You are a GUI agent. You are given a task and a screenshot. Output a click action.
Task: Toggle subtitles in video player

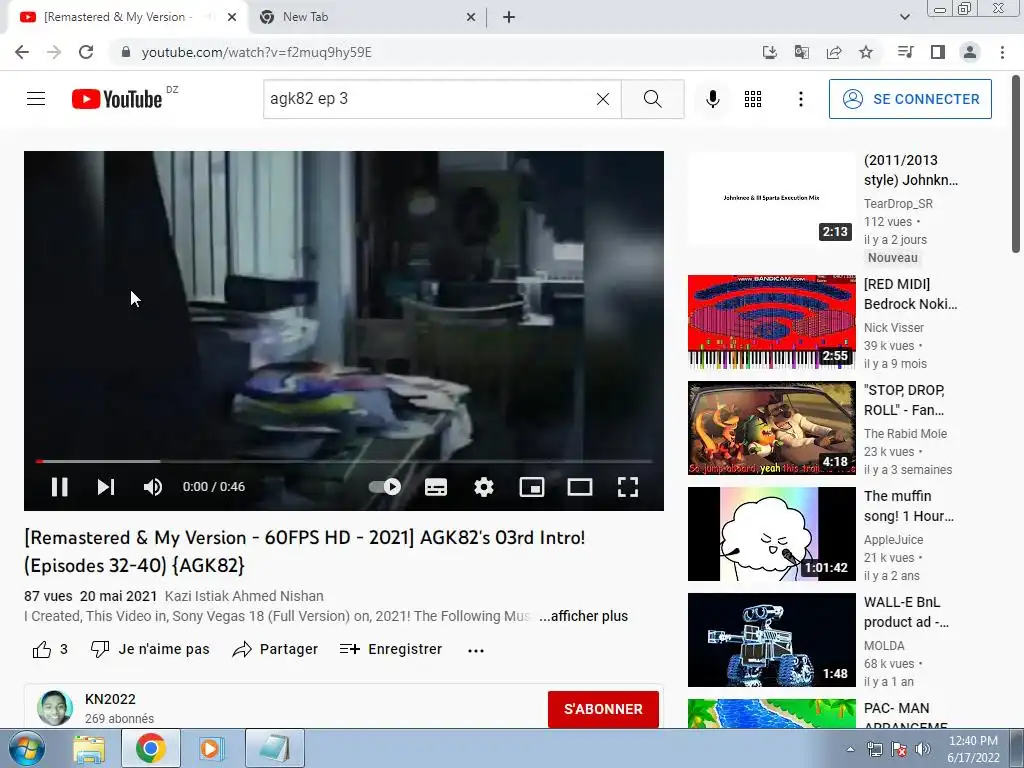[x=436, y=487]
